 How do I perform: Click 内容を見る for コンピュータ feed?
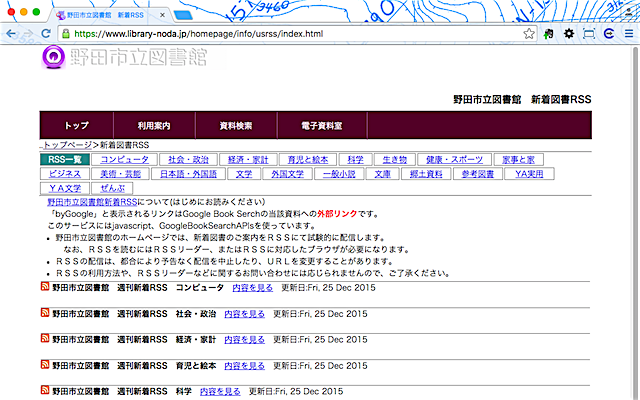pyautogui.click(x=253, y=288)
